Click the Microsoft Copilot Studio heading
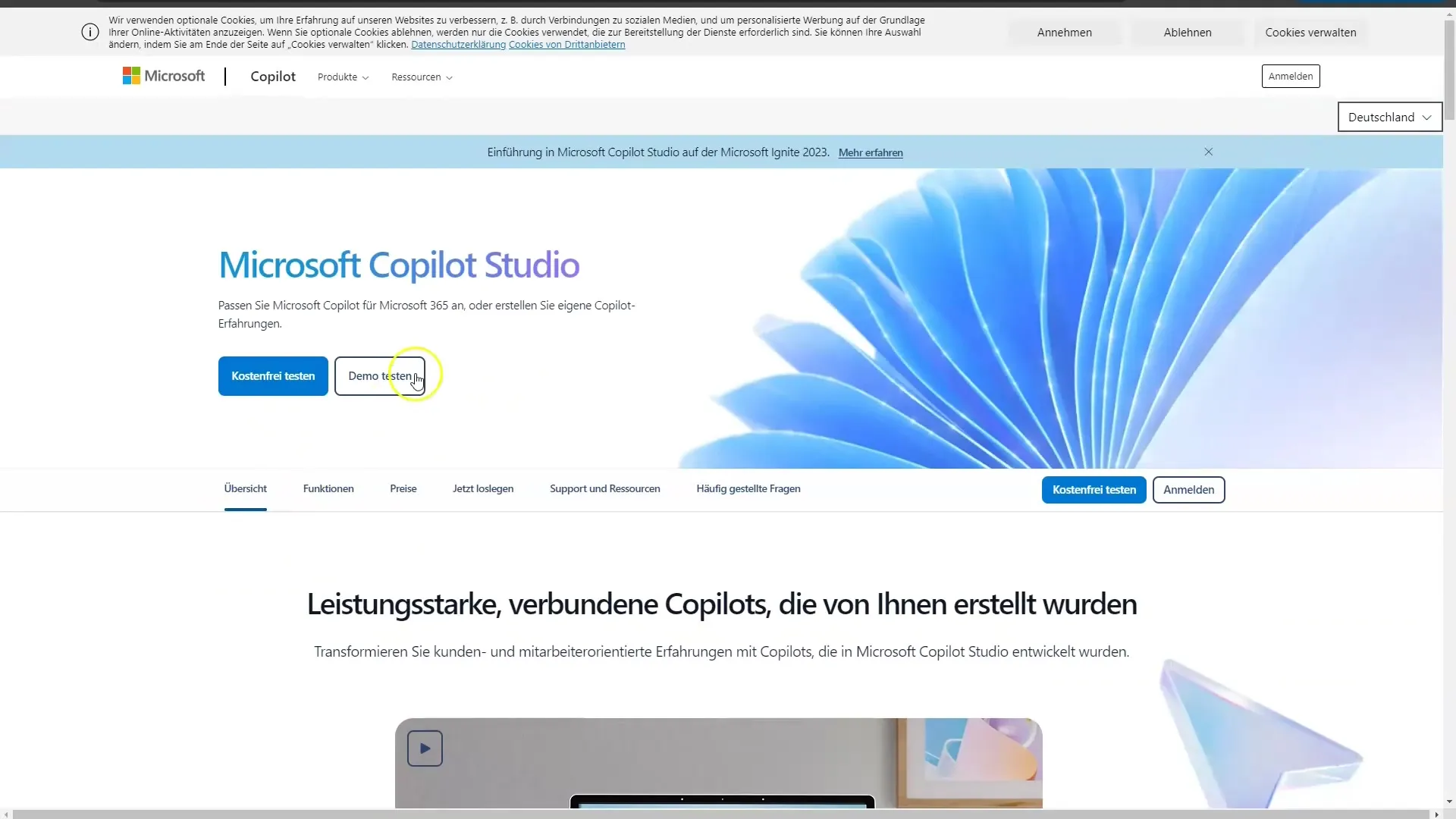The width and height of the screenshot is (1456, 819). pos(399,265)
